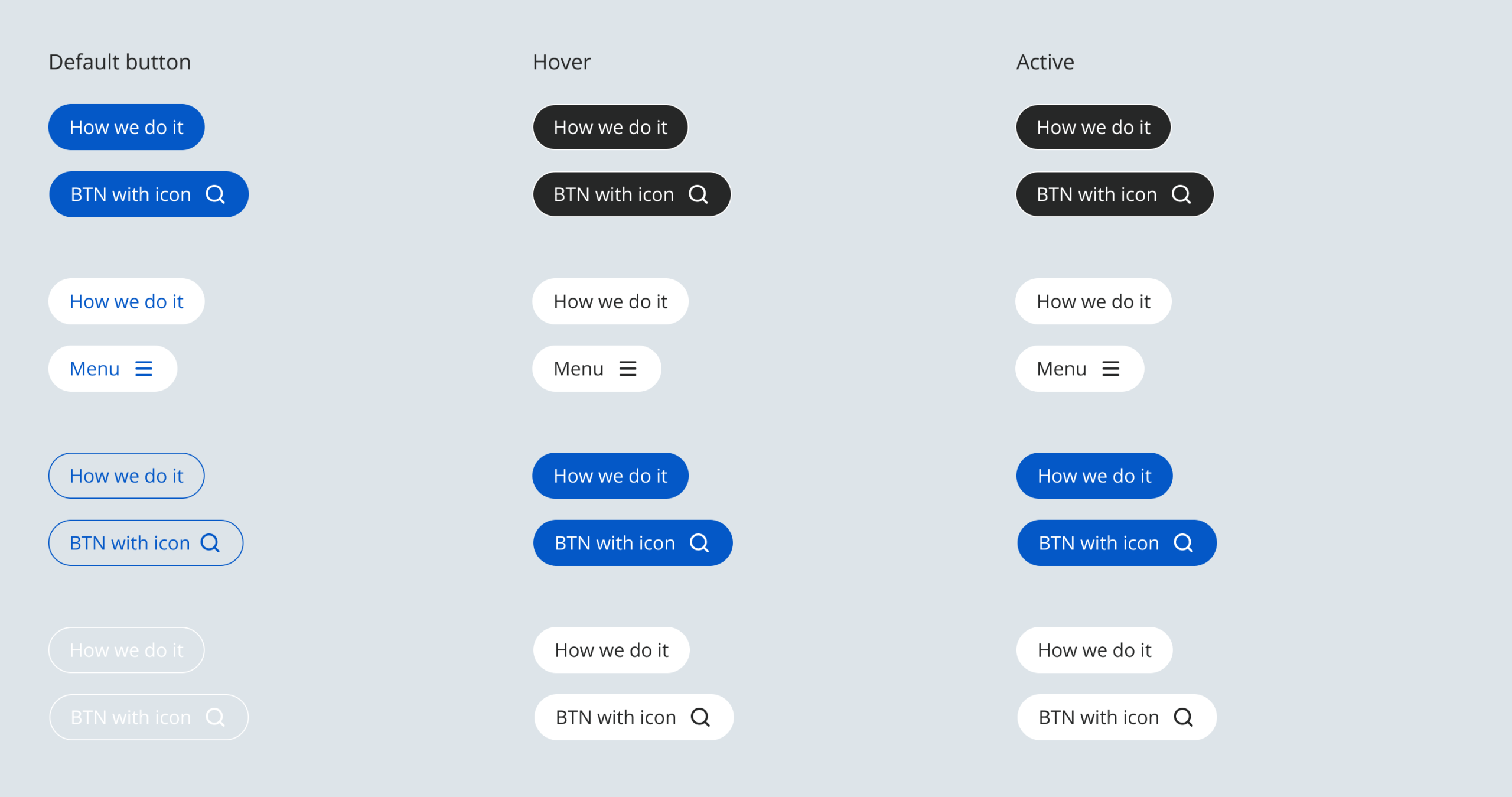Click search icon in dark Active button
This screenshot has width=1512, height=797.
(1181, 194)
